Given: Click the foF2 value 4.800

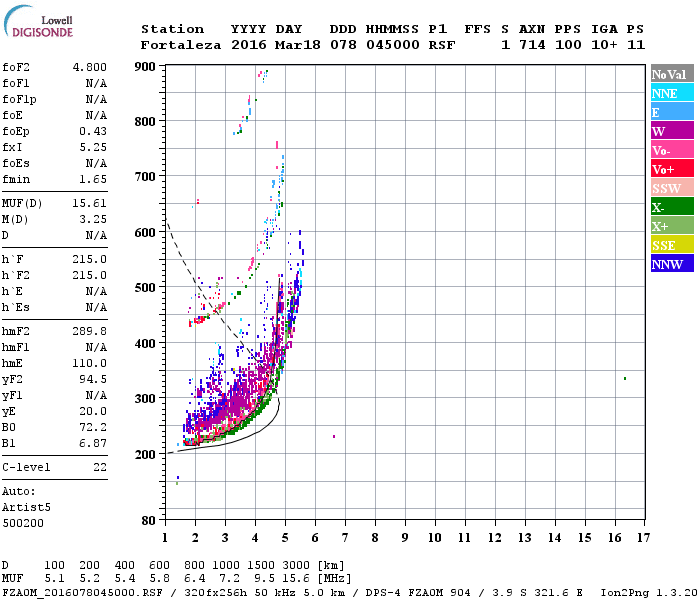Looking at the screenshot, I should coord(90,67).
